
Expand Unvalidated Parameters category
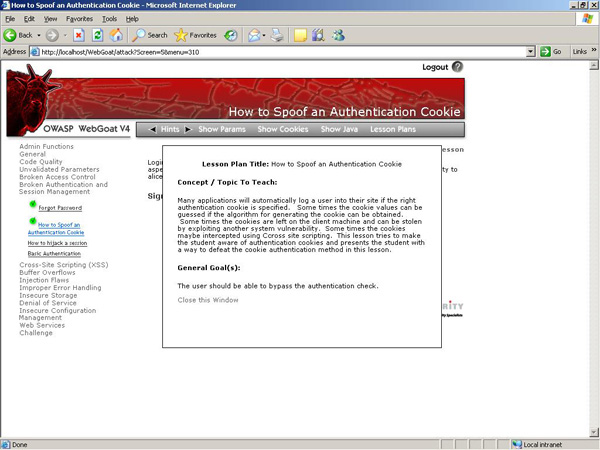59,170
